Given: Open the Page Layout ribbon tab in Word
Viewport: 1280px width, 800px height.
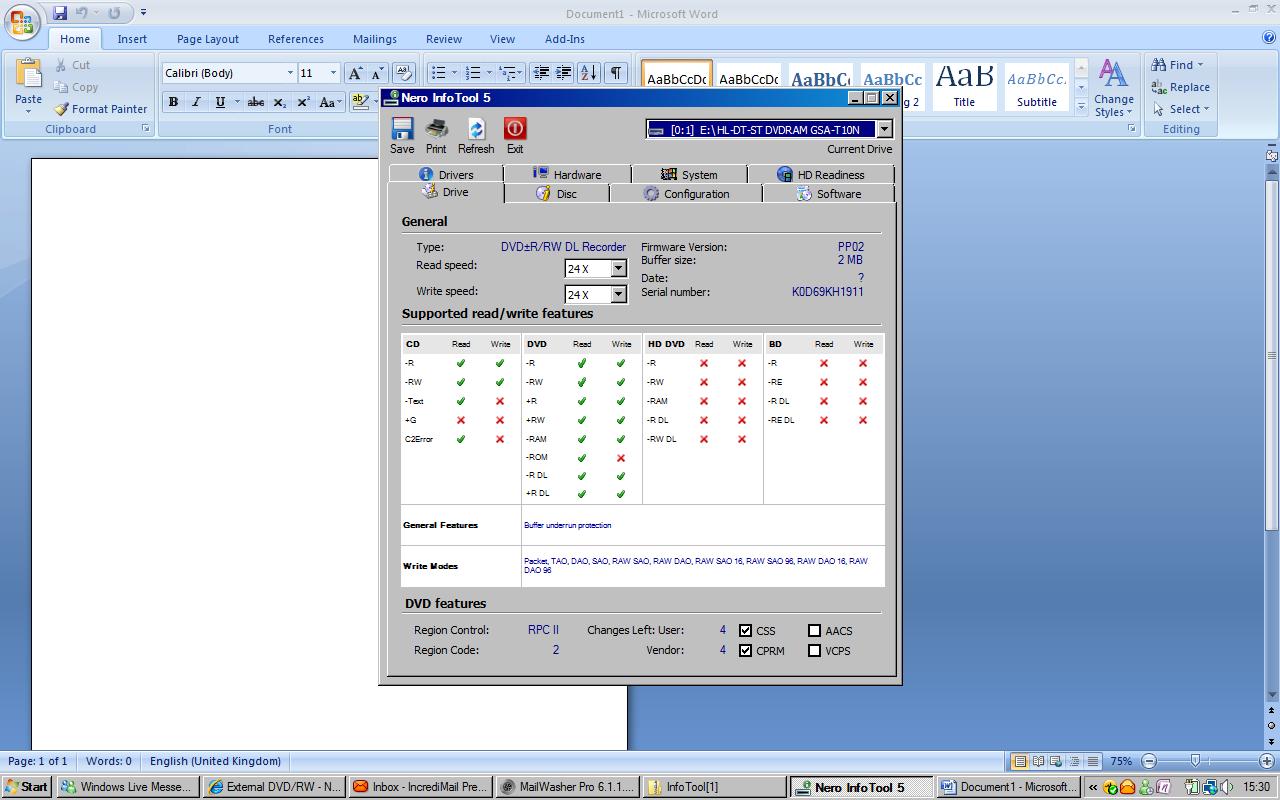Looking at the screenshot, I should coord(208,39).
